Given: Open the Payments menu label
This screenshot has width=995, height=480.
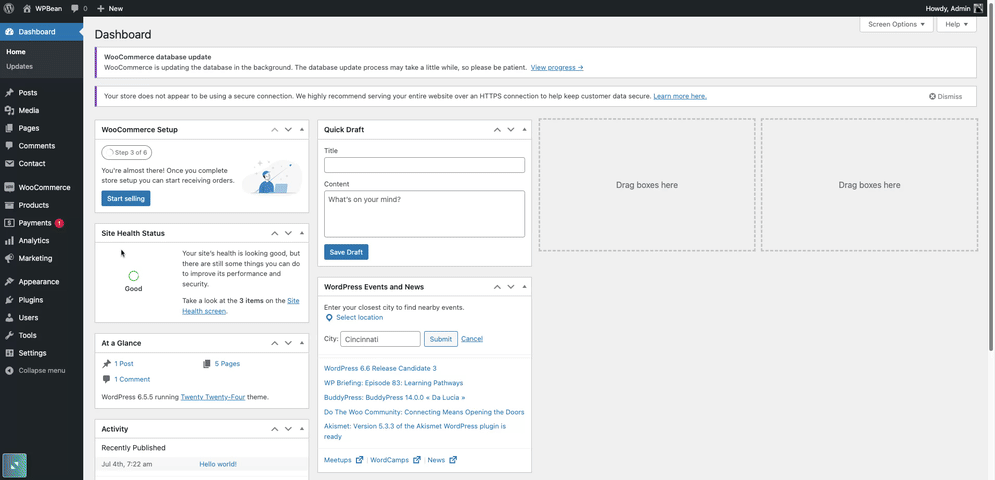Looking at the screenshot, I should 35,223.
